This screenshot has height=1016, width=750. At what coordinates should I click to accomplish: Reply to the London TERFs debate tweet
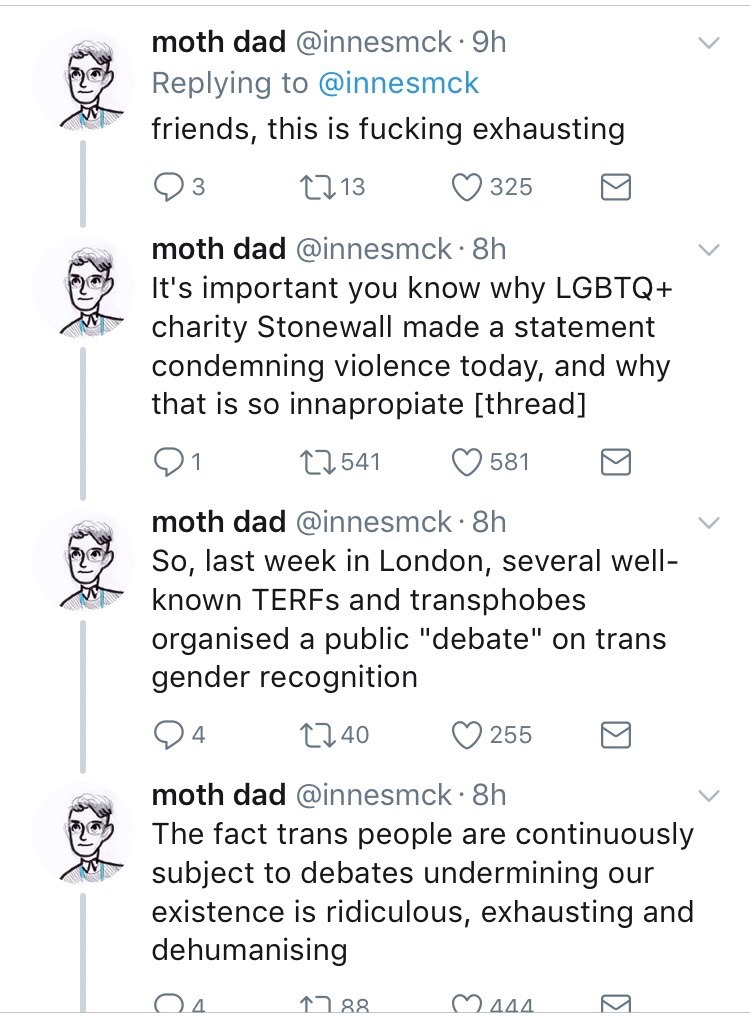click(167, 735)
